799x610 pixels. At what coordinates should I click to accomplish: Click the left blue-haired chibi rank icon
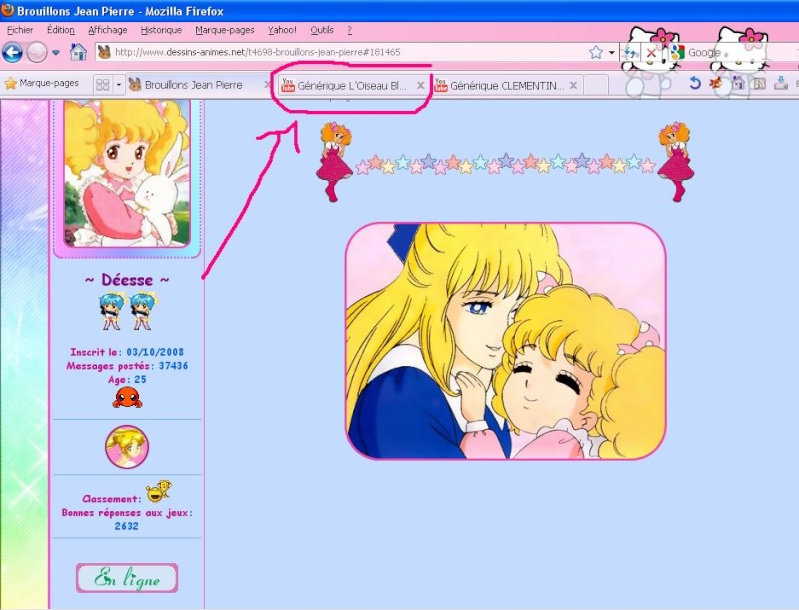[x=112, y=311]
